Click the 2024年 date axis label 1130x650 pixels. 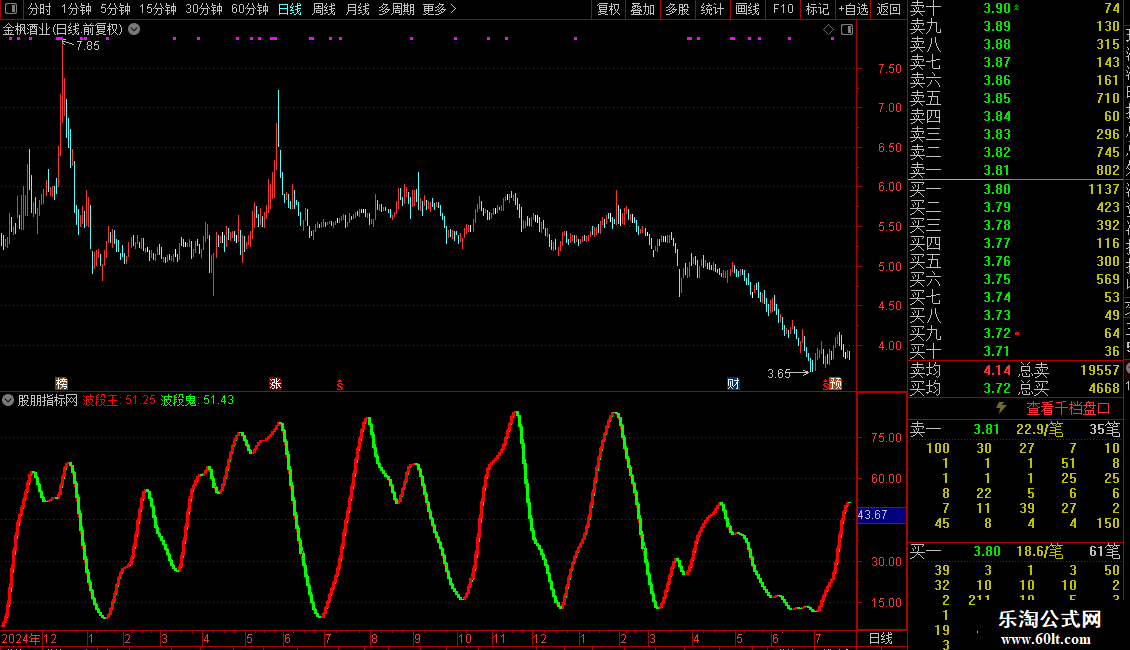click(x=21, y=638)
